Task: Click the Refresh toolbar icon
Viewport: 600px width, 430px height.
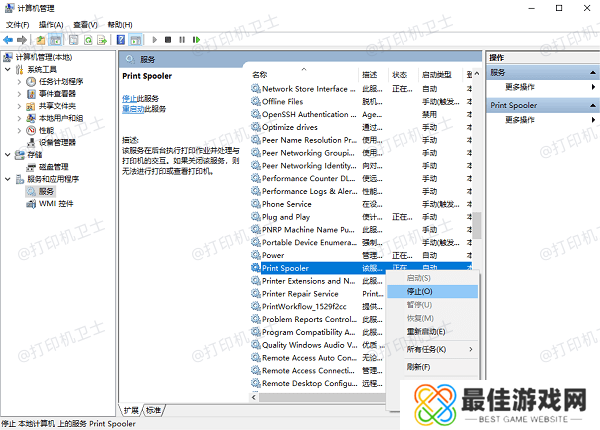Action: click(x=88, y=40)
